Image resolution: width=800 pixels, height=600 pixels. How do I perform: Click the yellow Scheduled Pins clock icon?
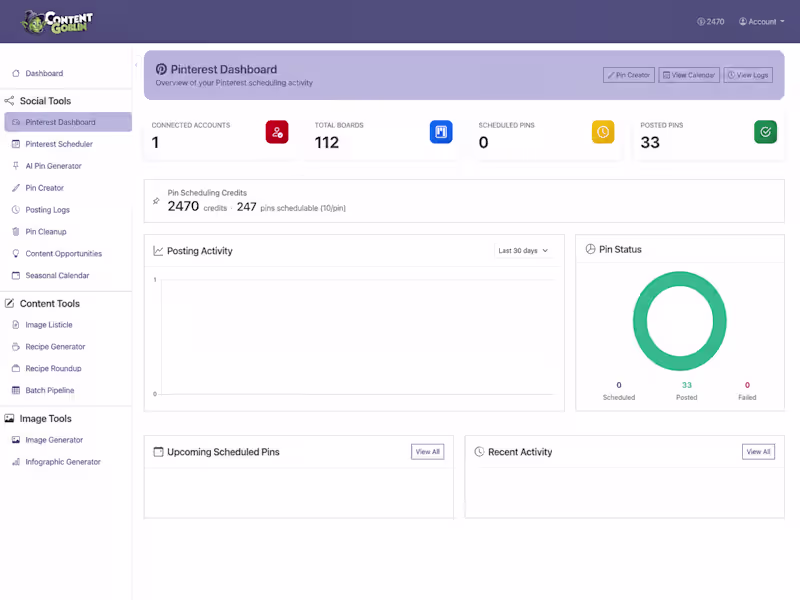coord(603,132)
